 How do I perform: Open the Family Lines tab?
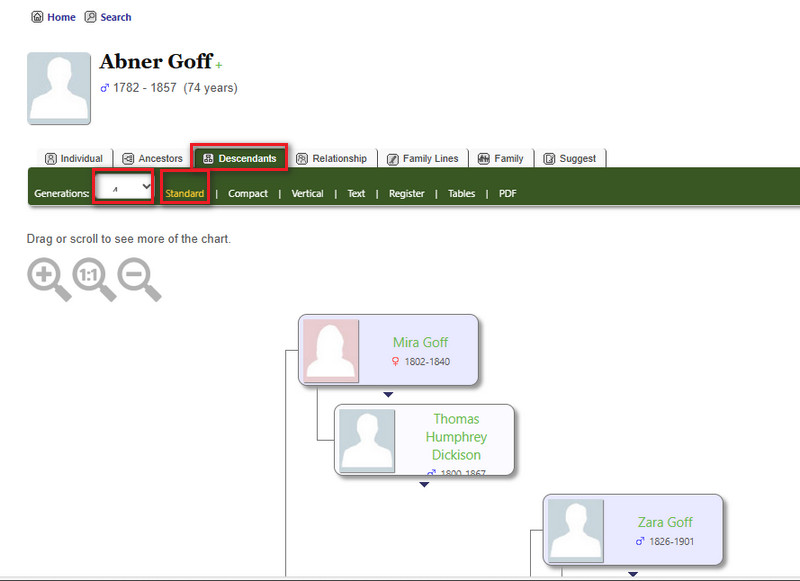point(422,158)
